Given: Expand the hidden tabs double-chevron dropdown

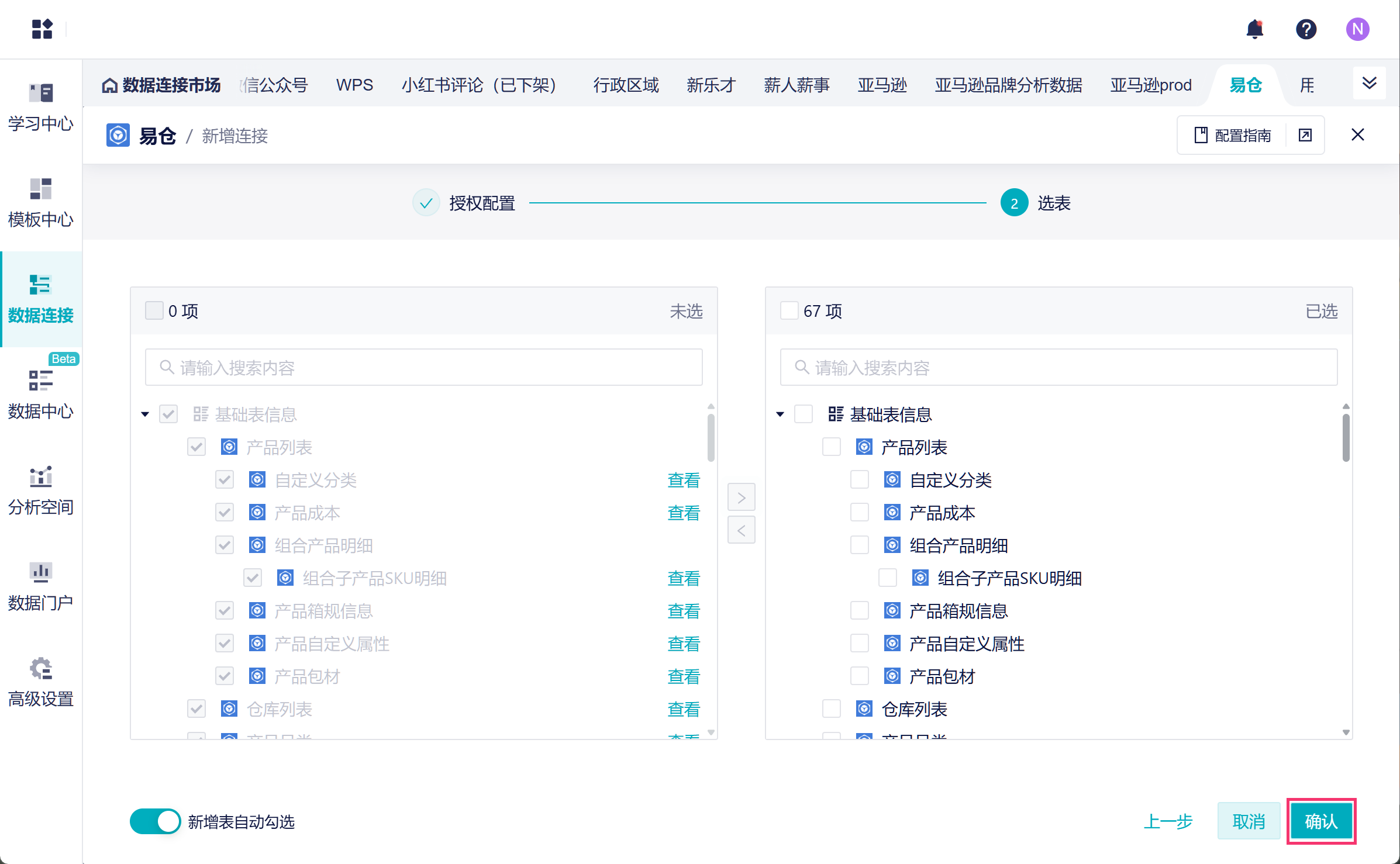Looking at the screenshot, I should [x=1369, y=84].
